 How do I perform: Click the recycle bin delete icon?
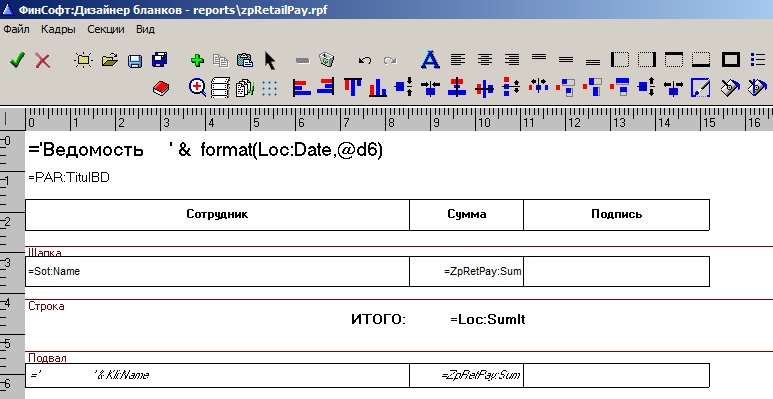coord(326,60)
